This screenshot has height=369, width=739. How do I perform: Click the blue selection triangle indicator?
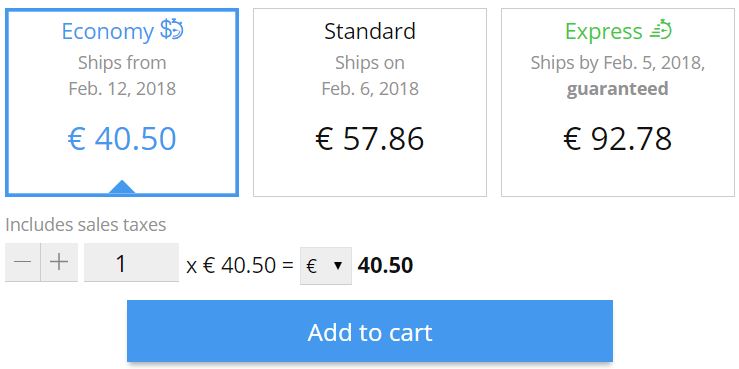(x=122, y=187)
